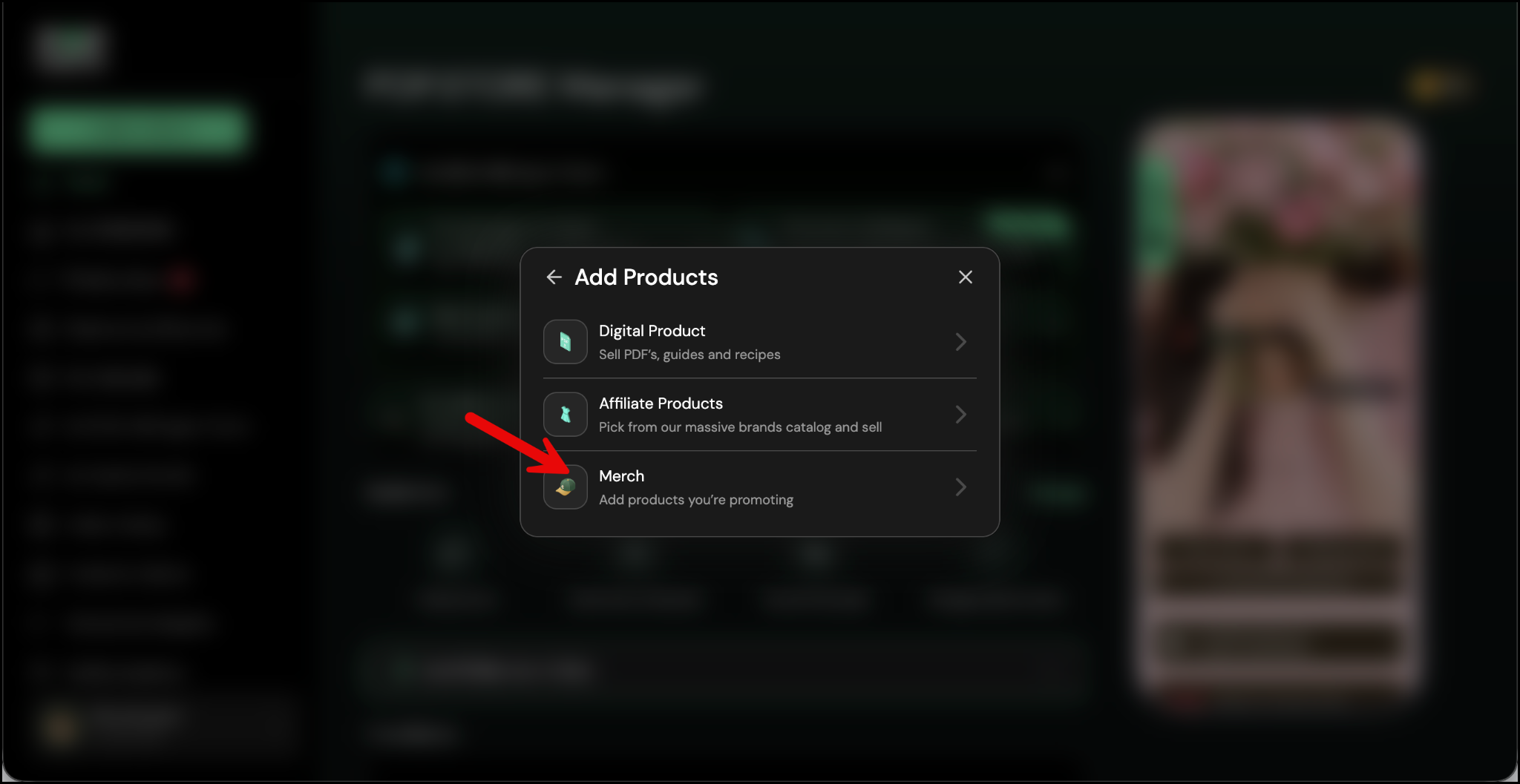Click the Add Products dialog heading
Image resolution: width=1520 pixels, height=784 pixels.
646,277
